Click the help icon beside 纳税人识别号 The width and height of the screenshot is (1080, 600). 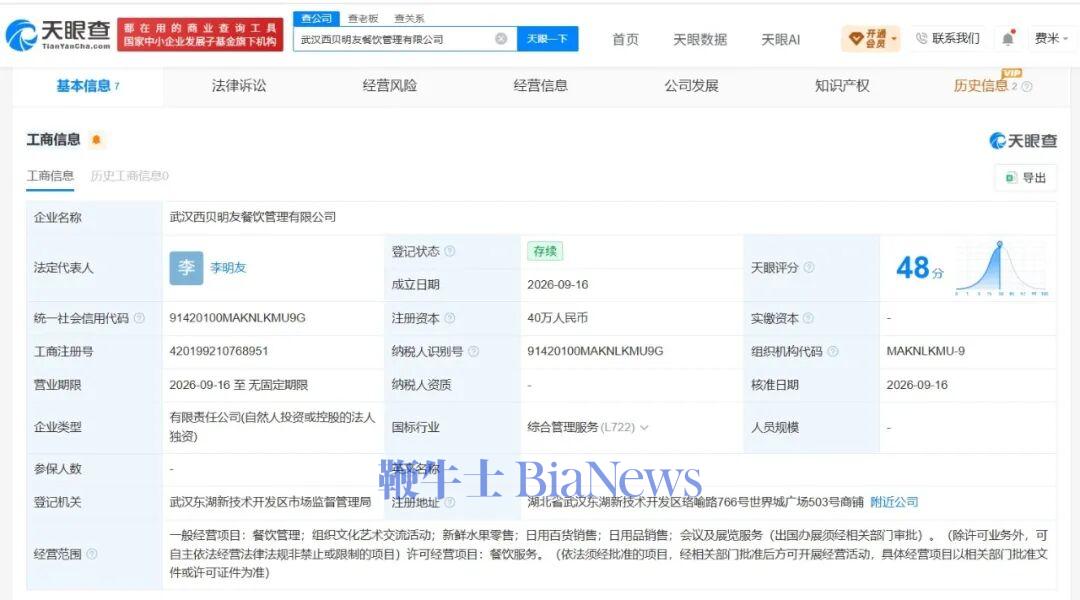coord(473,351)
